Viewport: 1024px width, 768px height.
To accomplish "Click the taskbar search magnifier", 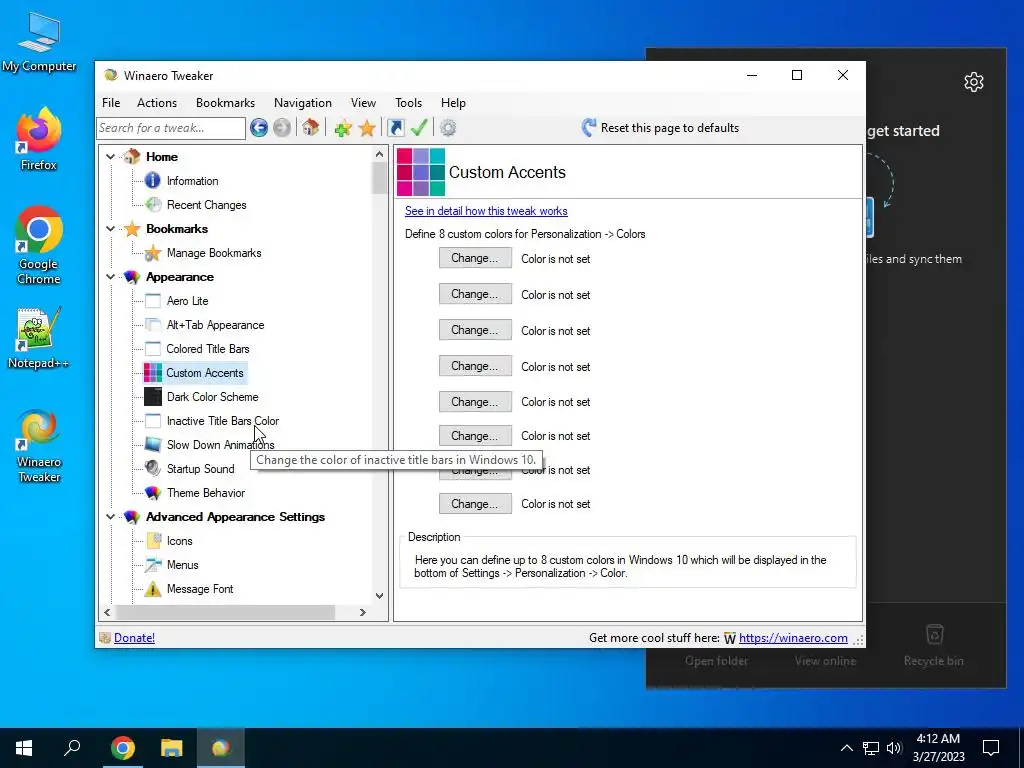I will click(72, 748).
